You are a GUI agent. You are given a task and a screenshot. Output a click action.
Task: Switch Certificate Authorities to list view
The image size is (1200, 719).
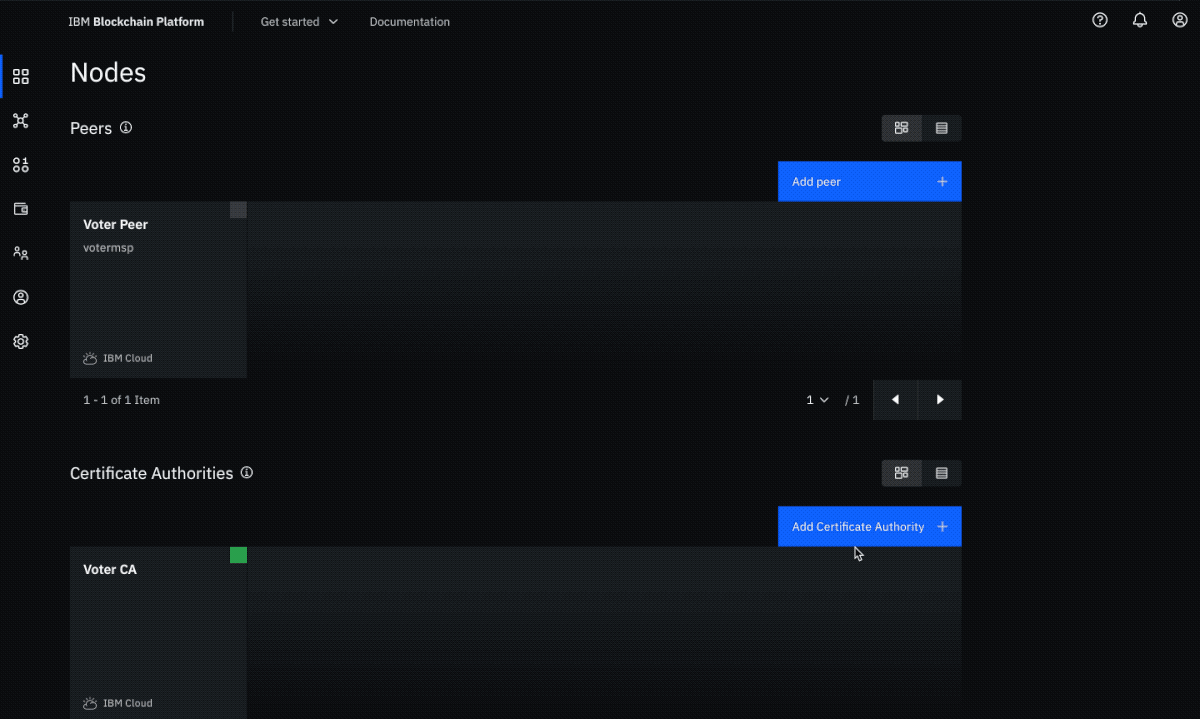pos(941,473)
